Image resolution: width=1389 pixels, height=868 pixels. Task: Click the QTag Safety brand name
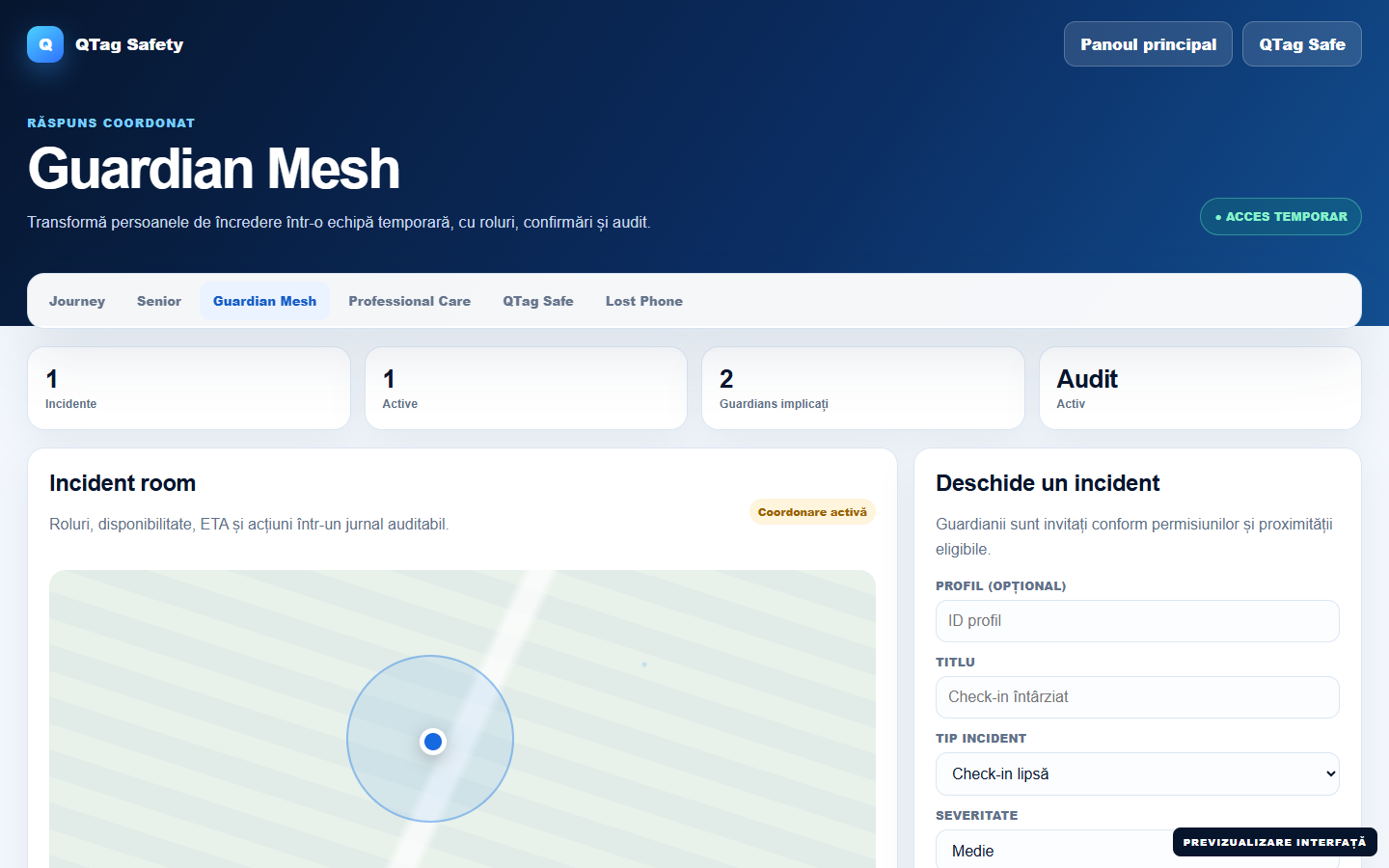coord(129,44)
